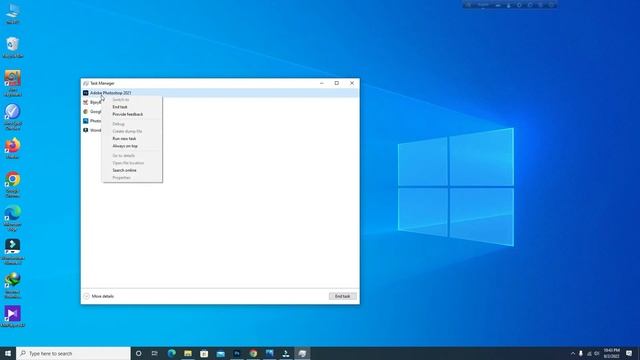
Task: Open File Explorer from taskbar
Action: [188, 353]
